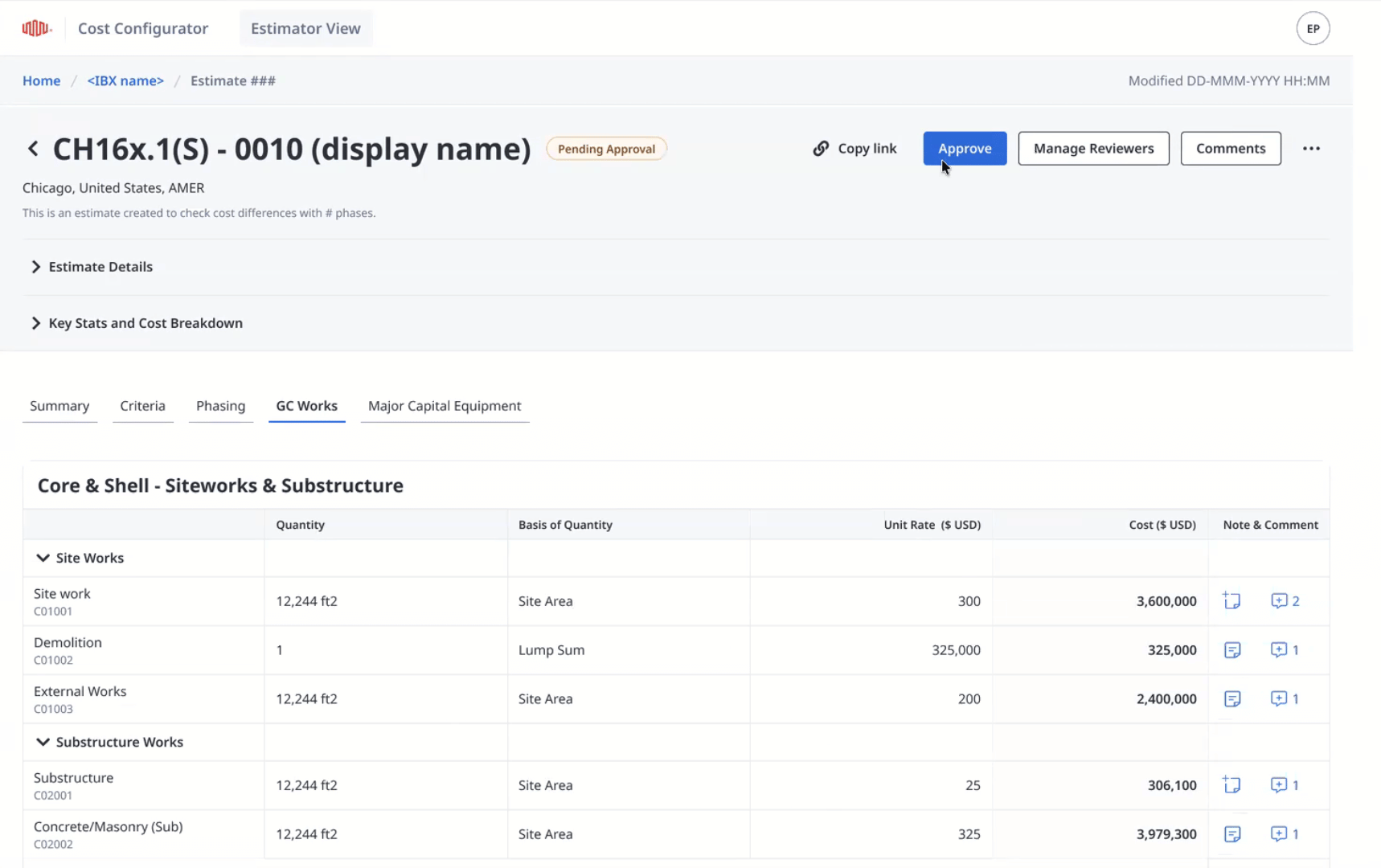
Task: Click Chicago, United States, AMER location text
Action: tap(113, 188)
